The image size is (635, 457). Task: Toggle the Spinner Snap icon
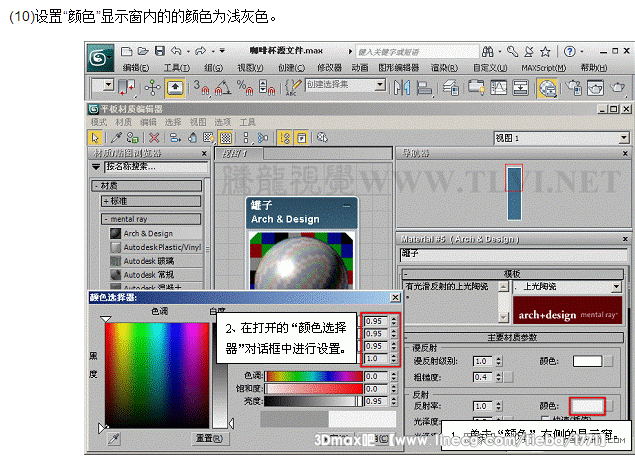[x=267, y=88]
